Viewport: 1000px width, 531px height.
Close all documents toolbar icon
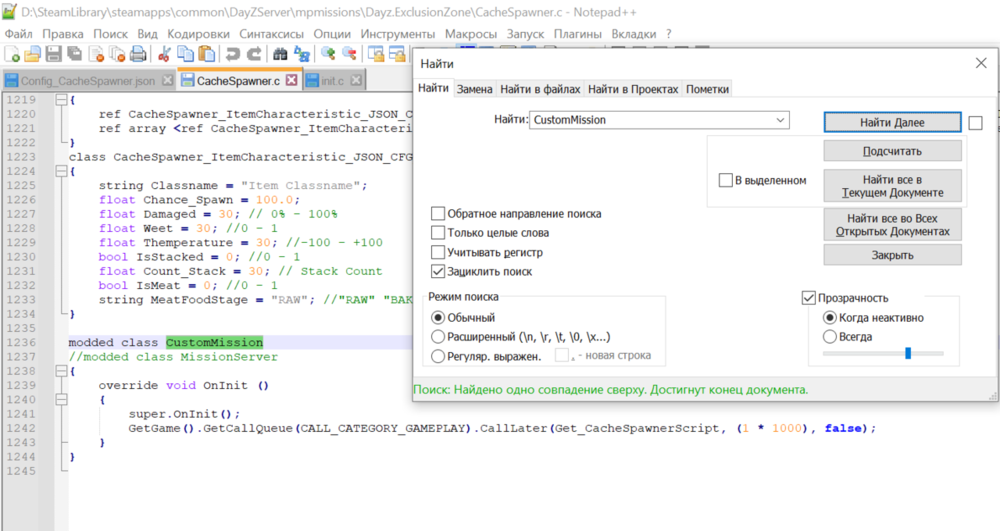(117, 54)
